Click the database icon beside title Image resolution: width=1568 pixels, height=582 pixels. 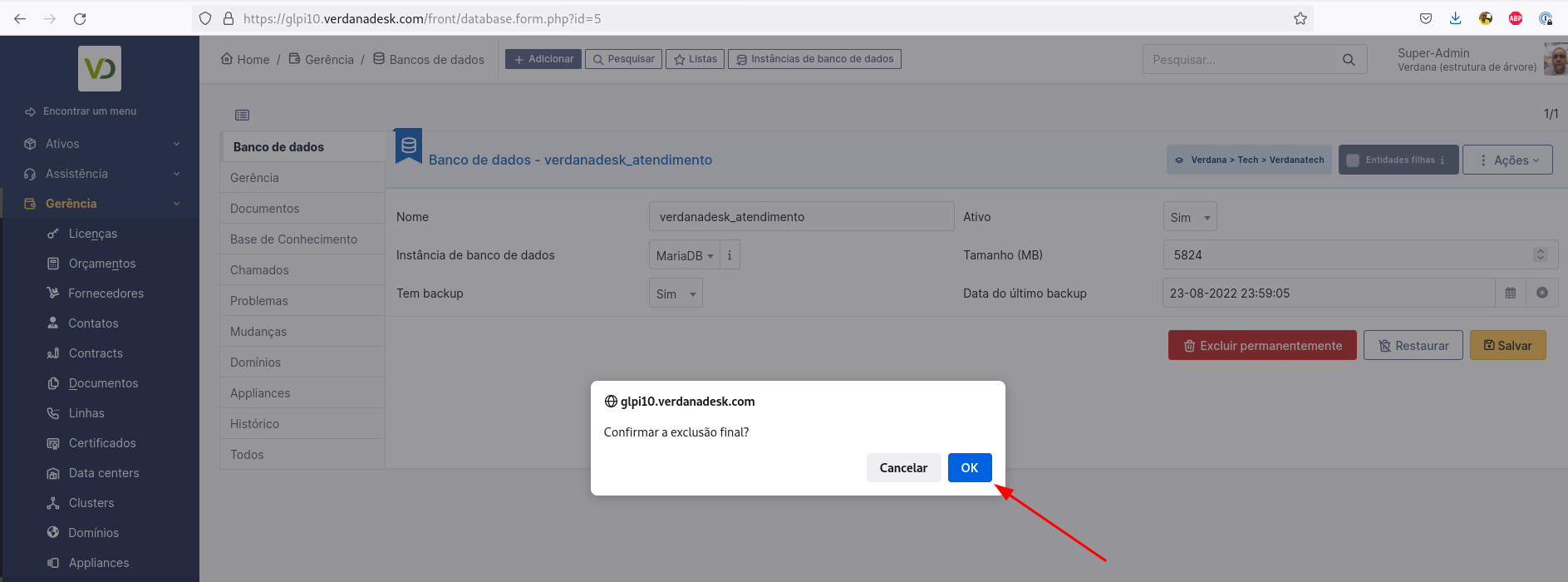pyautogui.click(x=408, y=146)
